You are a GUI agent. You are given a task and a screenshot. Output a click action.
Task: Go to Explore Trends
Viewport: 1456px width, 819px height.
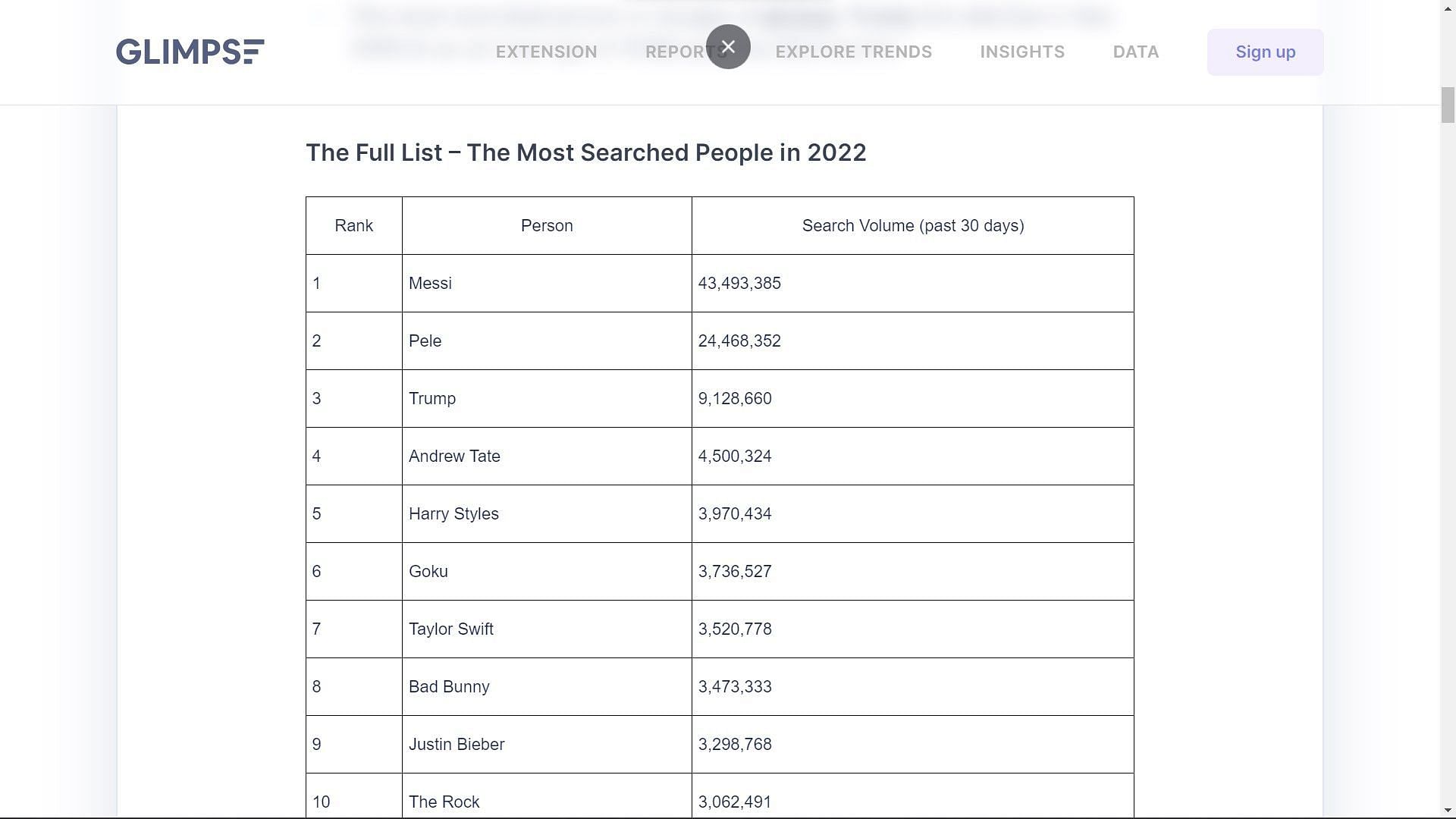[853, 52]
